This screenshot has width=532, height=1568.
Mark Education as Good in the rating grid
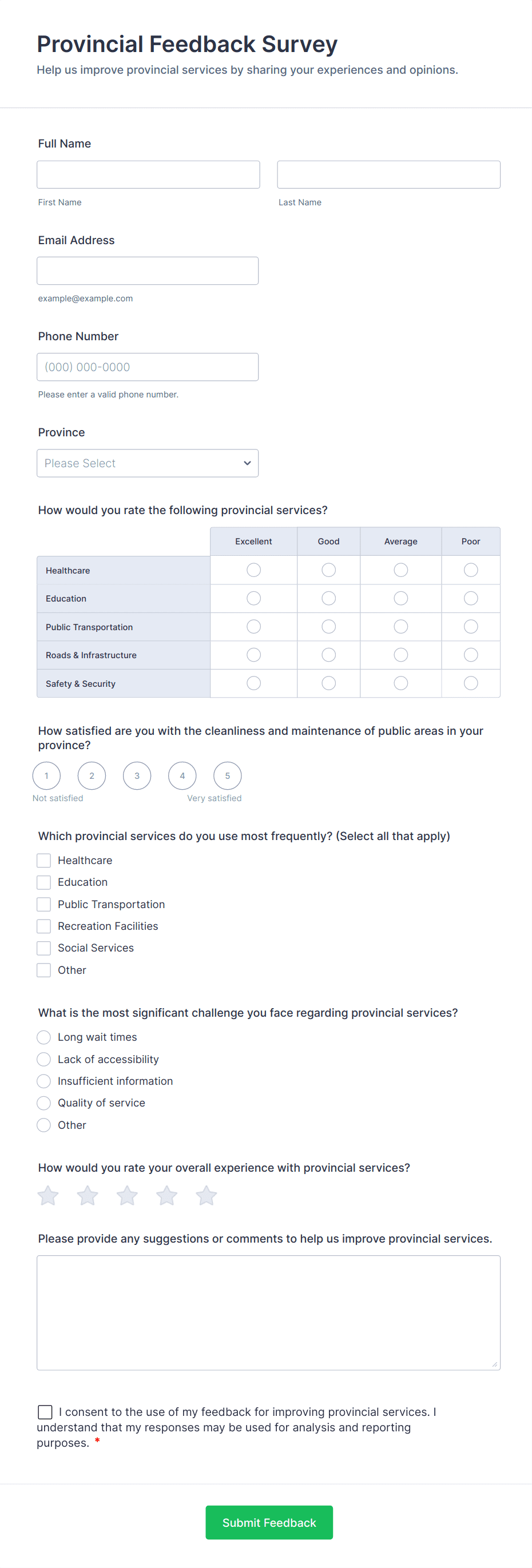coord(328,598)
